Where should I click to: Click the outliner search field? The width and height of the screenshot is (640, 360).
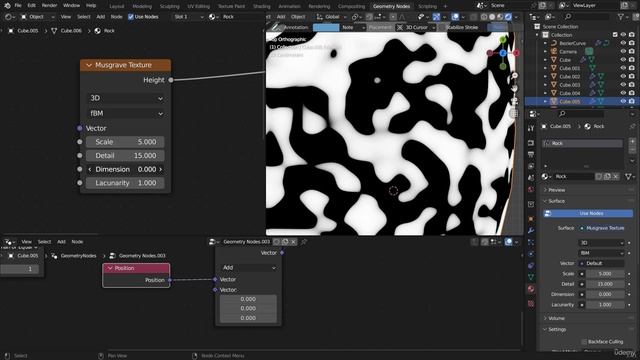click(x=588, y=17)
